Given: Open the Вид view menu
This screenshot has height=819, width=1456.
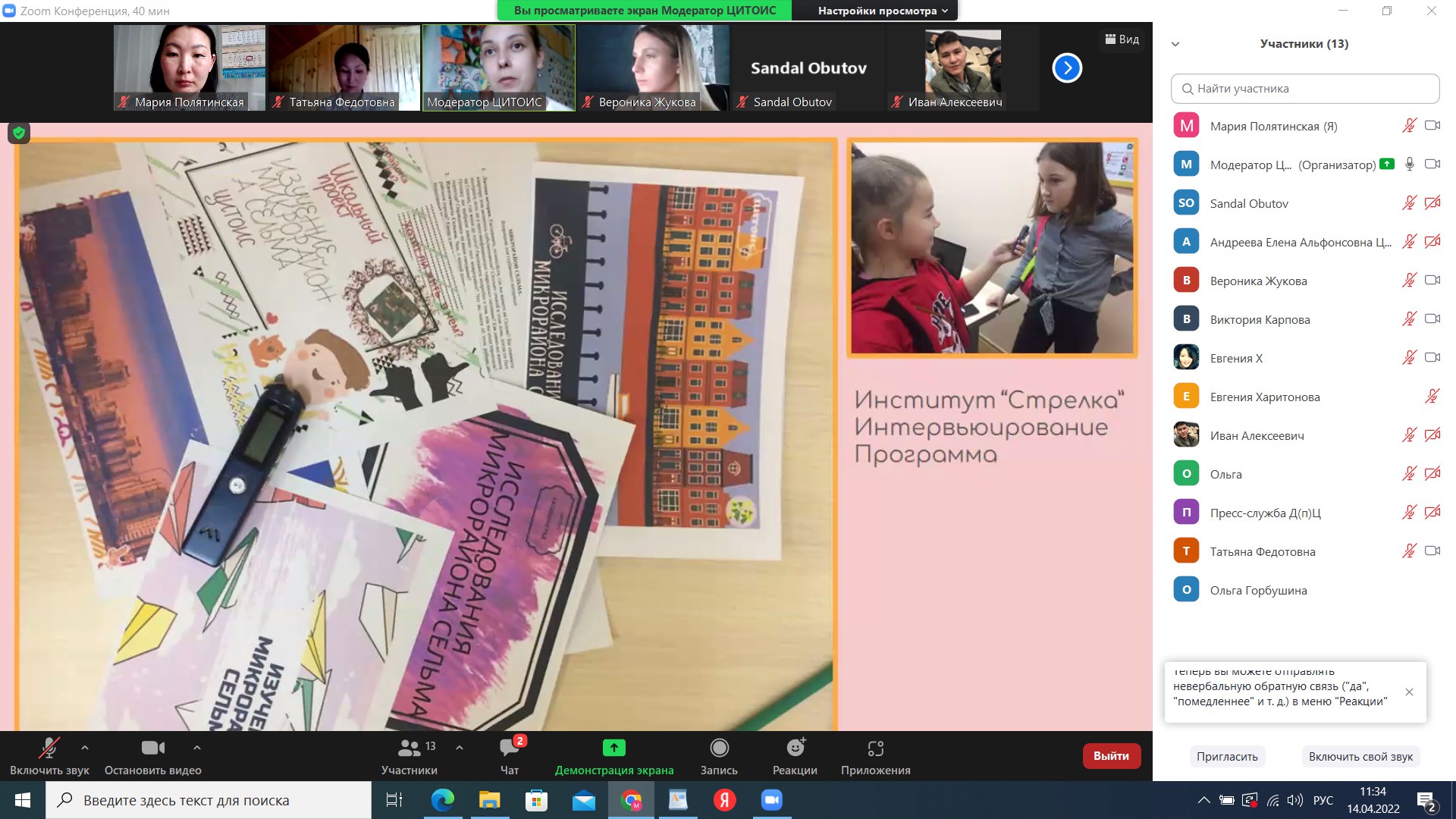Looking at the screenshot, I should 1122,39.
